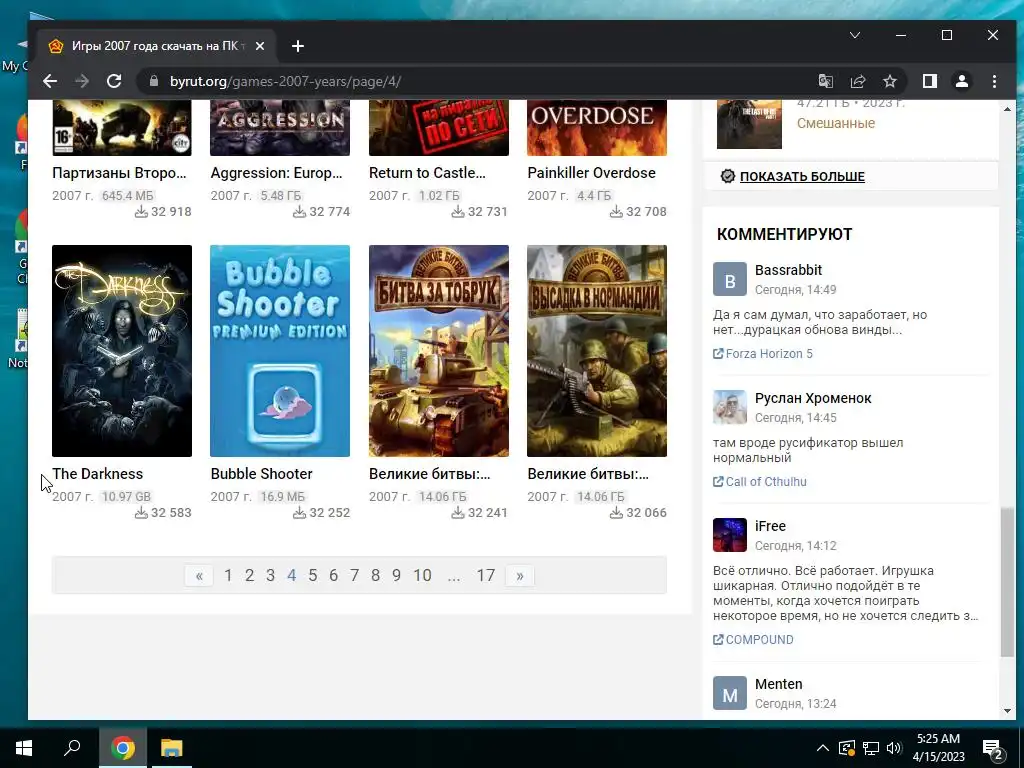Viewport: 1024px width, 768px height.
Task: Open Forza Horizon 5 comment link
Action: (x=769, y=354)
